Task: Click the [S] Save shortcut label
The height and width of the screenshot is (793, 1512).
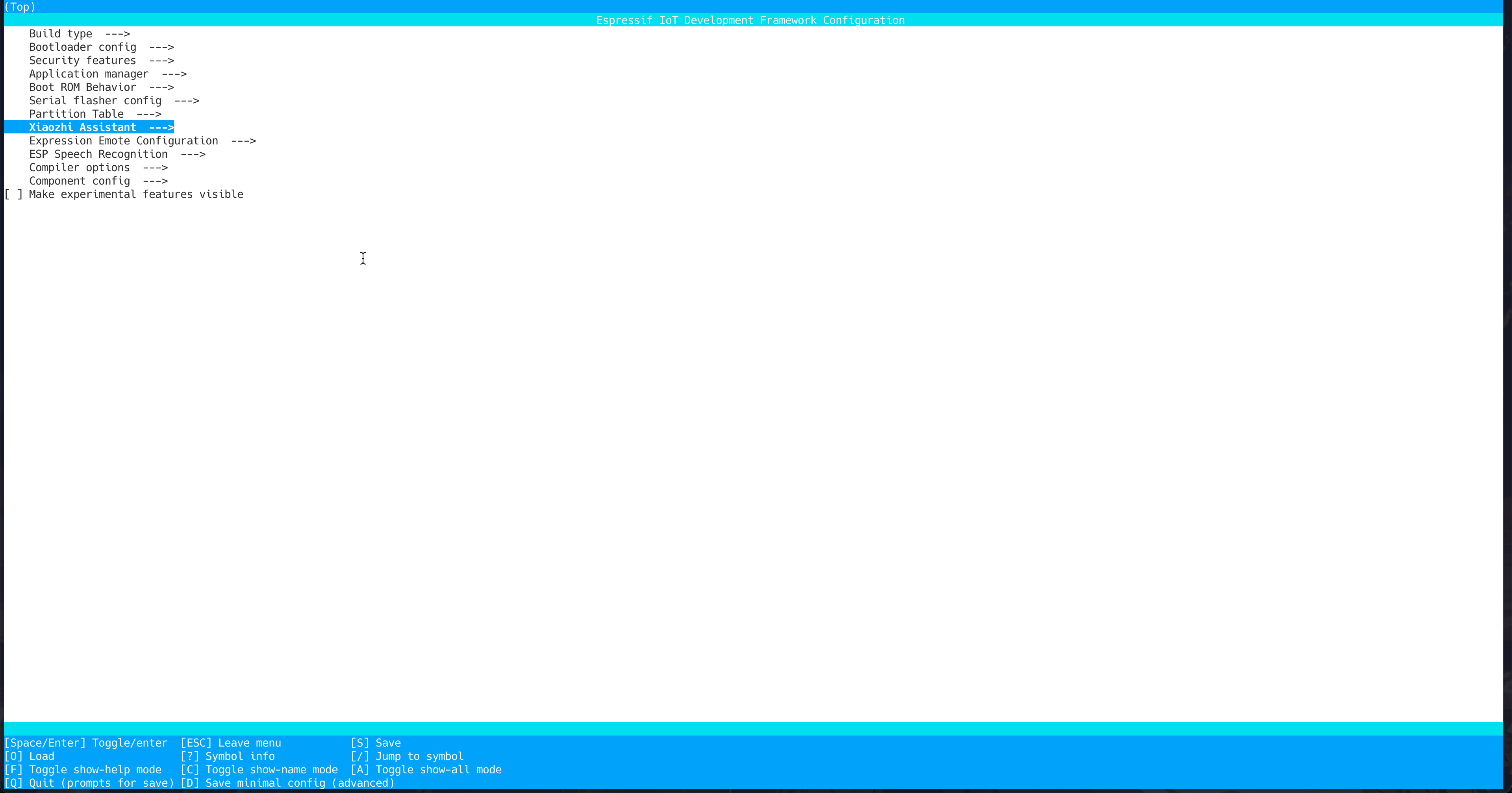Action: [x=376, y=743]
